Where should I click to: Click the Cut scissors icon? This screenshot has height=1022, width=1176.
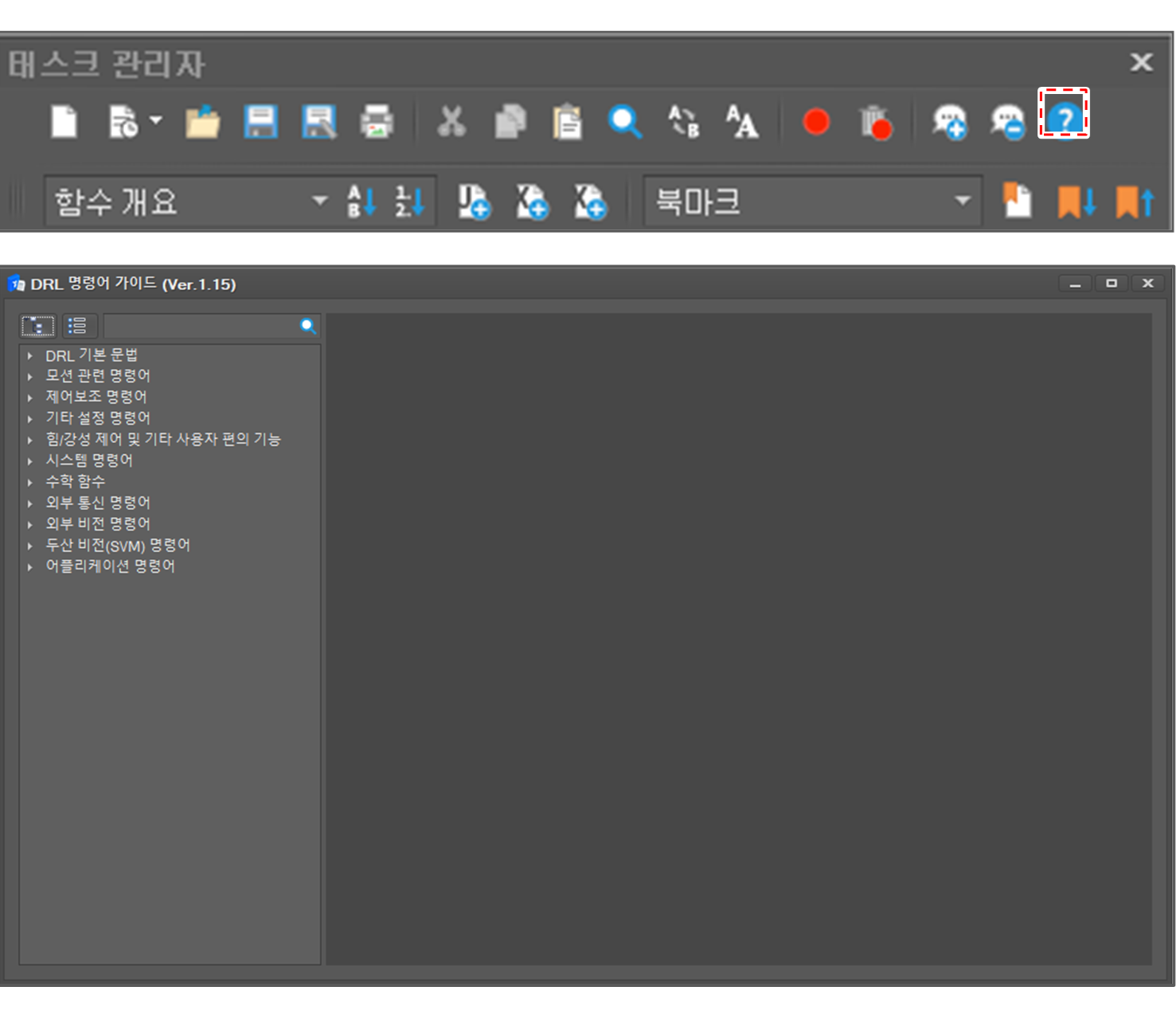(451, 122)
